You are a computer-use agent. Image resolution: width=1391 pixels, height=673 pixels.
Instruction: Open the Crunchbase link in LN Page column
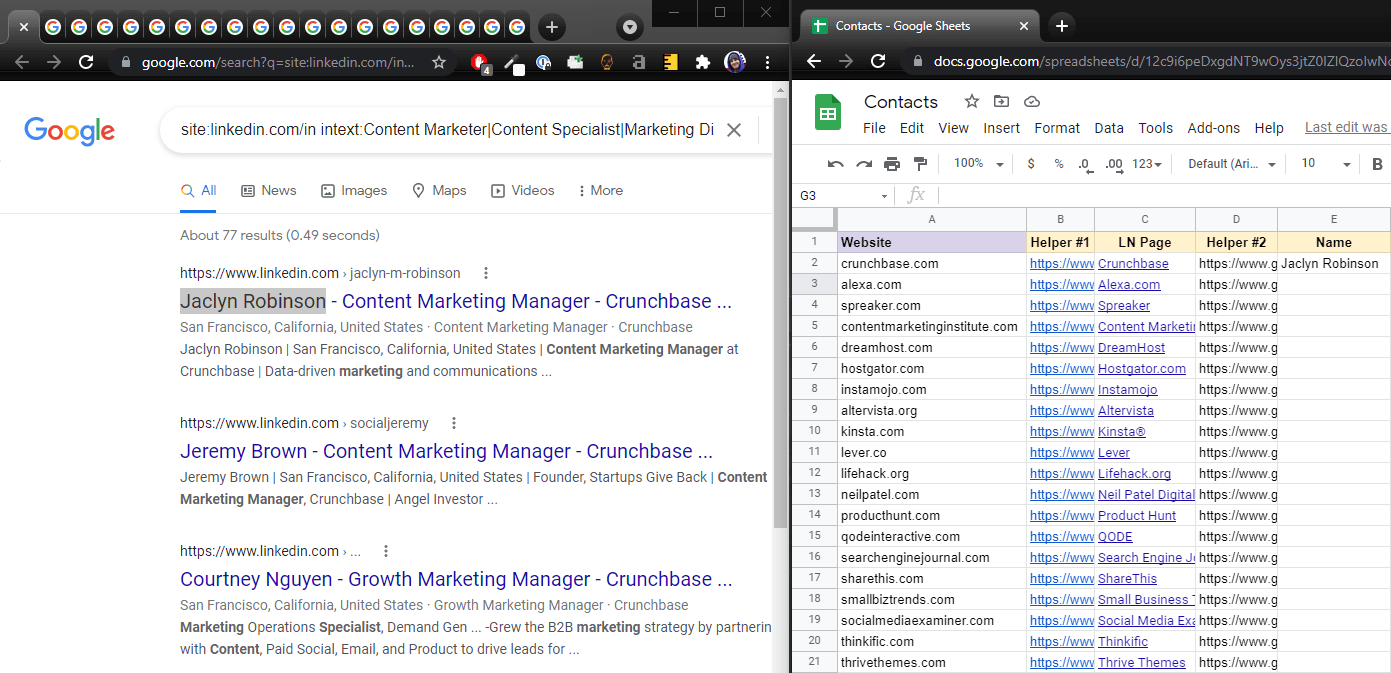pos(1133,264)
